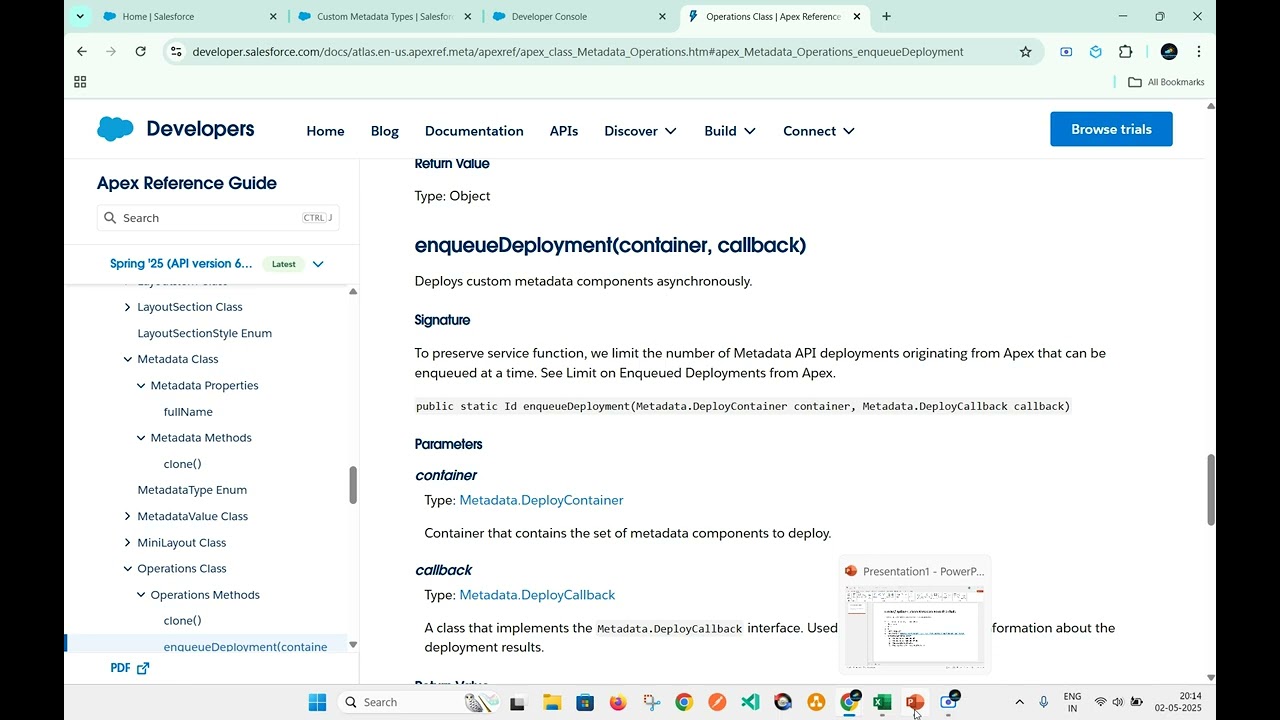Image resolution: width=1280 pixels, height=720 pixels.
Task: Expand the Build dropdown menu
Action: (x=730, y=131)
